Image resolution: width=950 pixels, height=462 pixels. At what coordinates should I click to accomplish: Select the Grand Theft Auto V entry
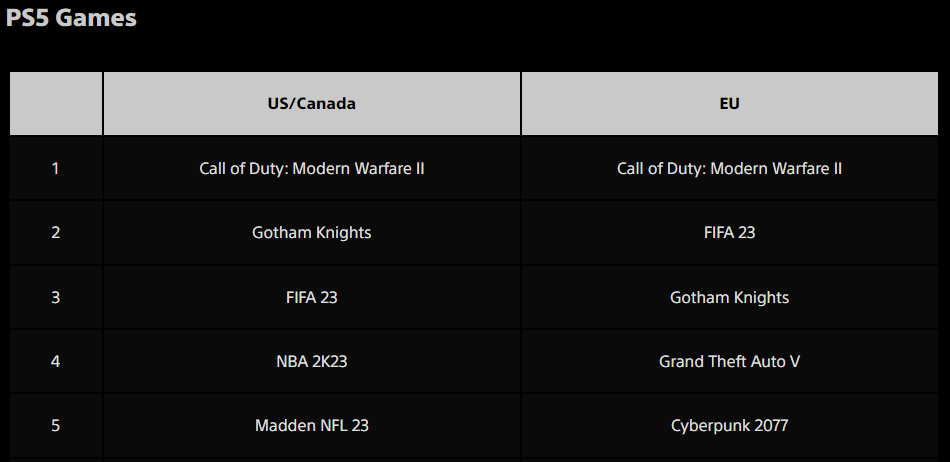pyautogui.click(x=729, y=361)
